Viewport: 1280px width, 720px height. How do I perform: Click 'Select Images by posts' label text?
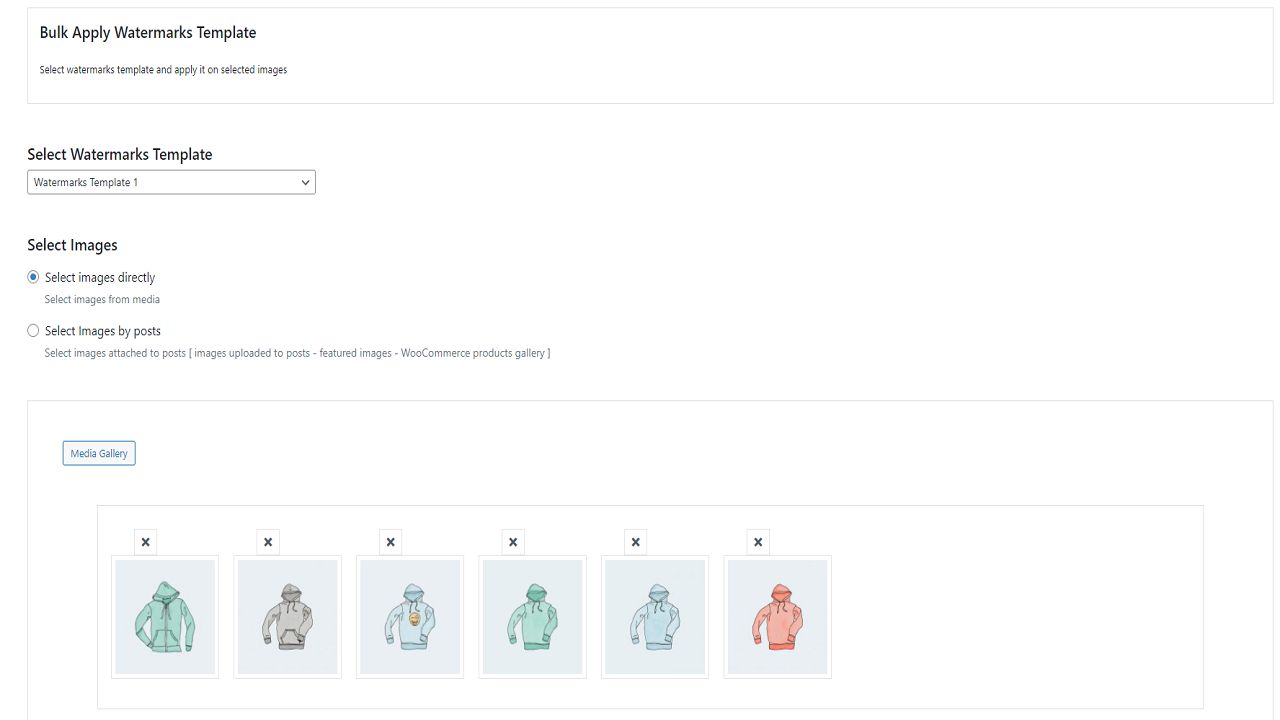pyautogui.click(x=103, y=330)
